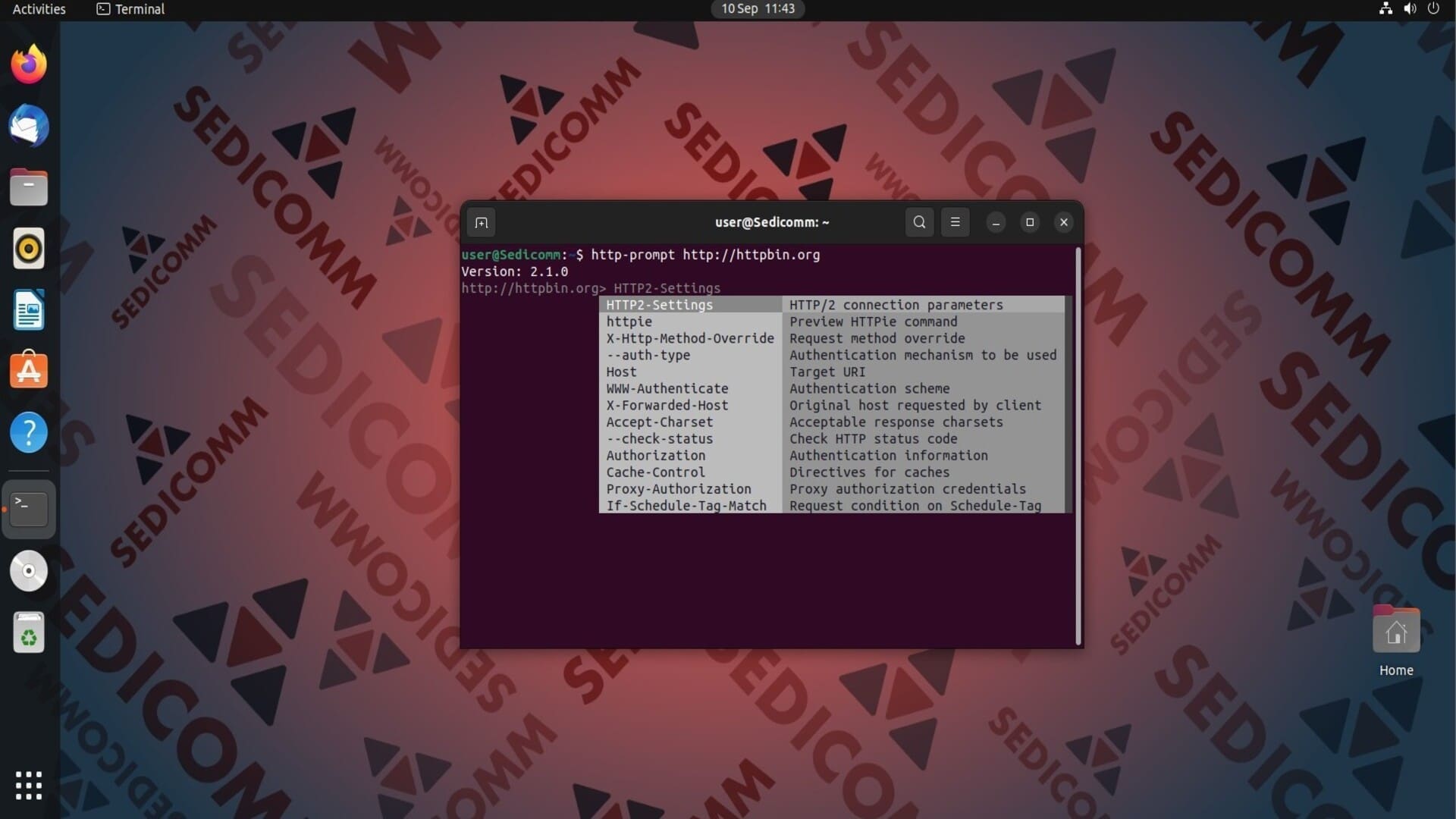Image resolution: width=1456 pixels, height=819 pixels.
Task: Open Rhythmbox music player icon
Action: [29, 249]
